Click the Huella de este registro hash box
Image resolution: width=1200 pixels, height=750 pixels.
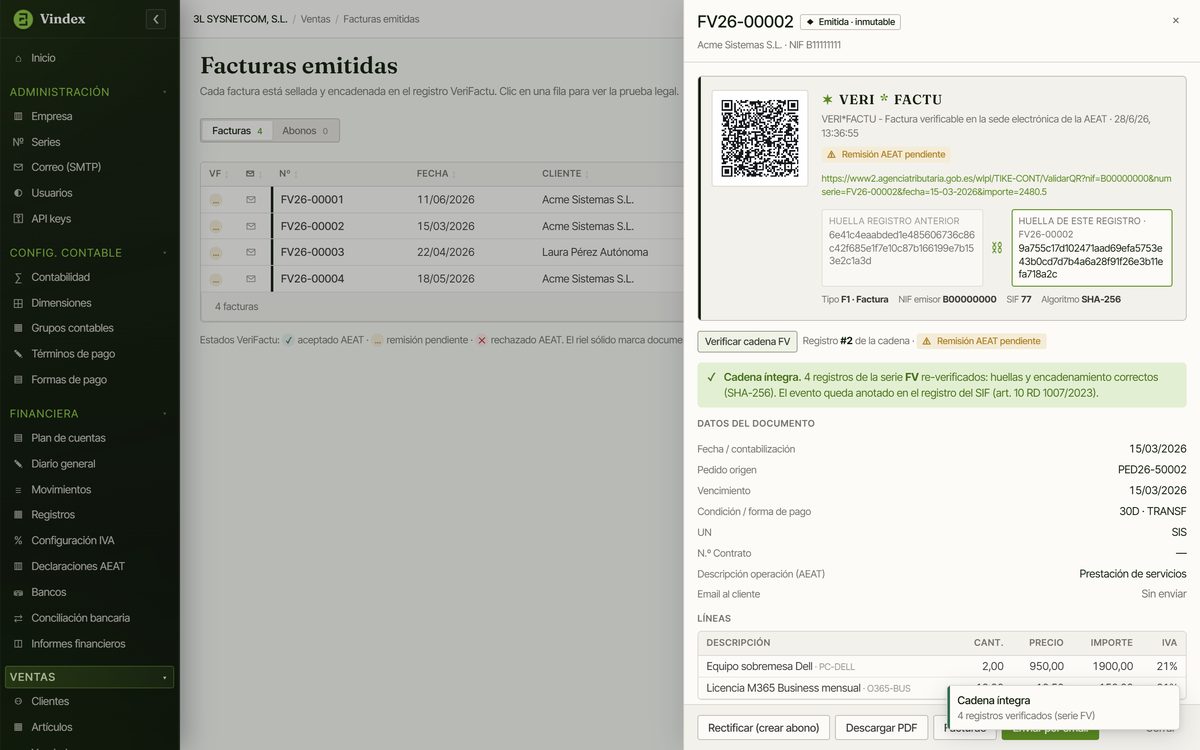(x=1092, y=247)
